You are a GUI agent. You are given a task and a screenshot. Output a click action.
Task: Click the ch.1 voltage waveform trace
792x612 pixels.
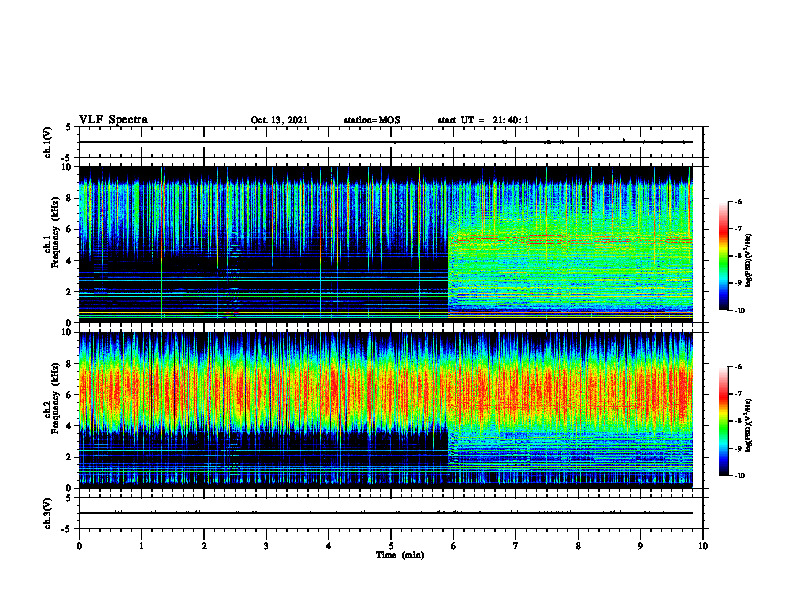tap(386, 142)
